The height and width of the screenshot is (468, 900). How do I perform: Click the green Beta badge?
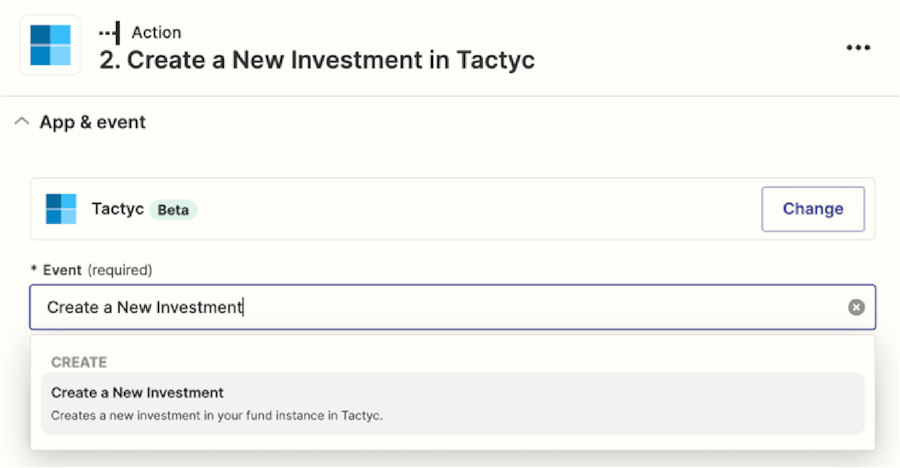(x=173, y=210)
